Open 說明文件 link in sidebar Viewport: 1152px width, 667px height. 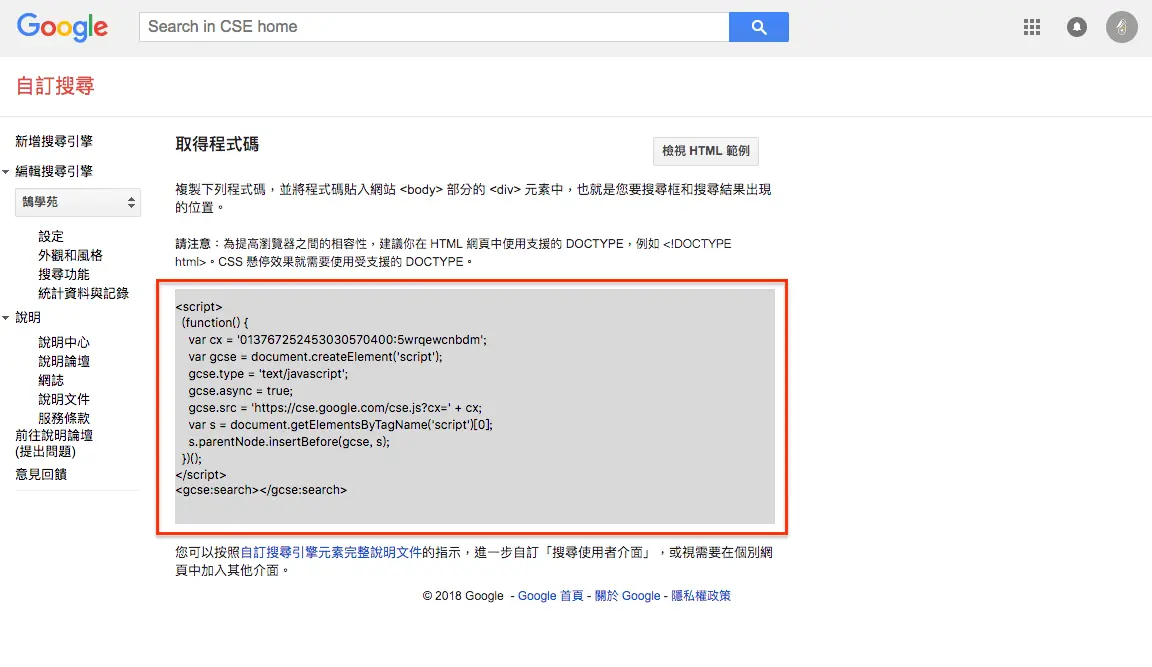click(63, 400)
